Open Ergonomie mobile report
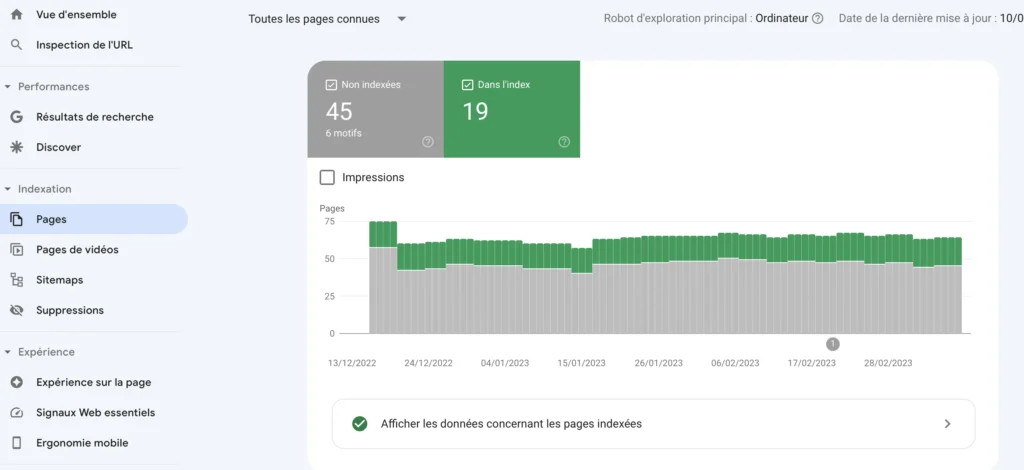The height and width of the screenshot is (470, 1024). pos(82,443)
